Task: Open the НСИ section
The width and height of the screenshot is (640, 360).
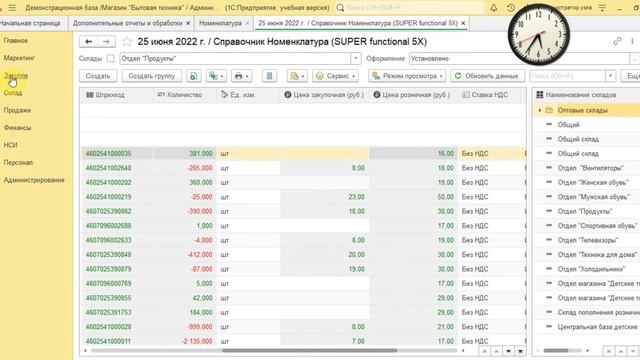Action: (x=11, y=145)
